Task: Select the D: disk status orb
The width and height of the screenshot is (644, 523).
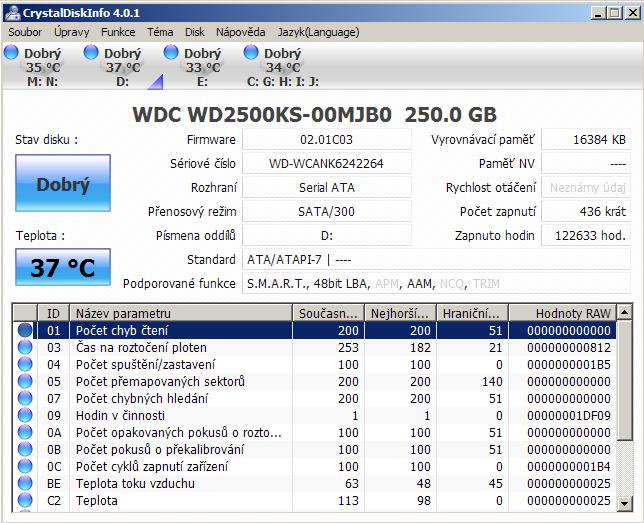Action: pyautogui.click(x=91, y=53)
